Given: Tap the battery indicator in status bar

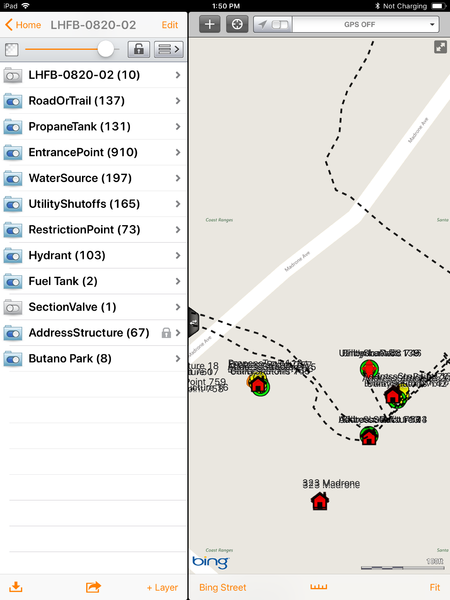Looking at the screenshot, I should [438, 6].
